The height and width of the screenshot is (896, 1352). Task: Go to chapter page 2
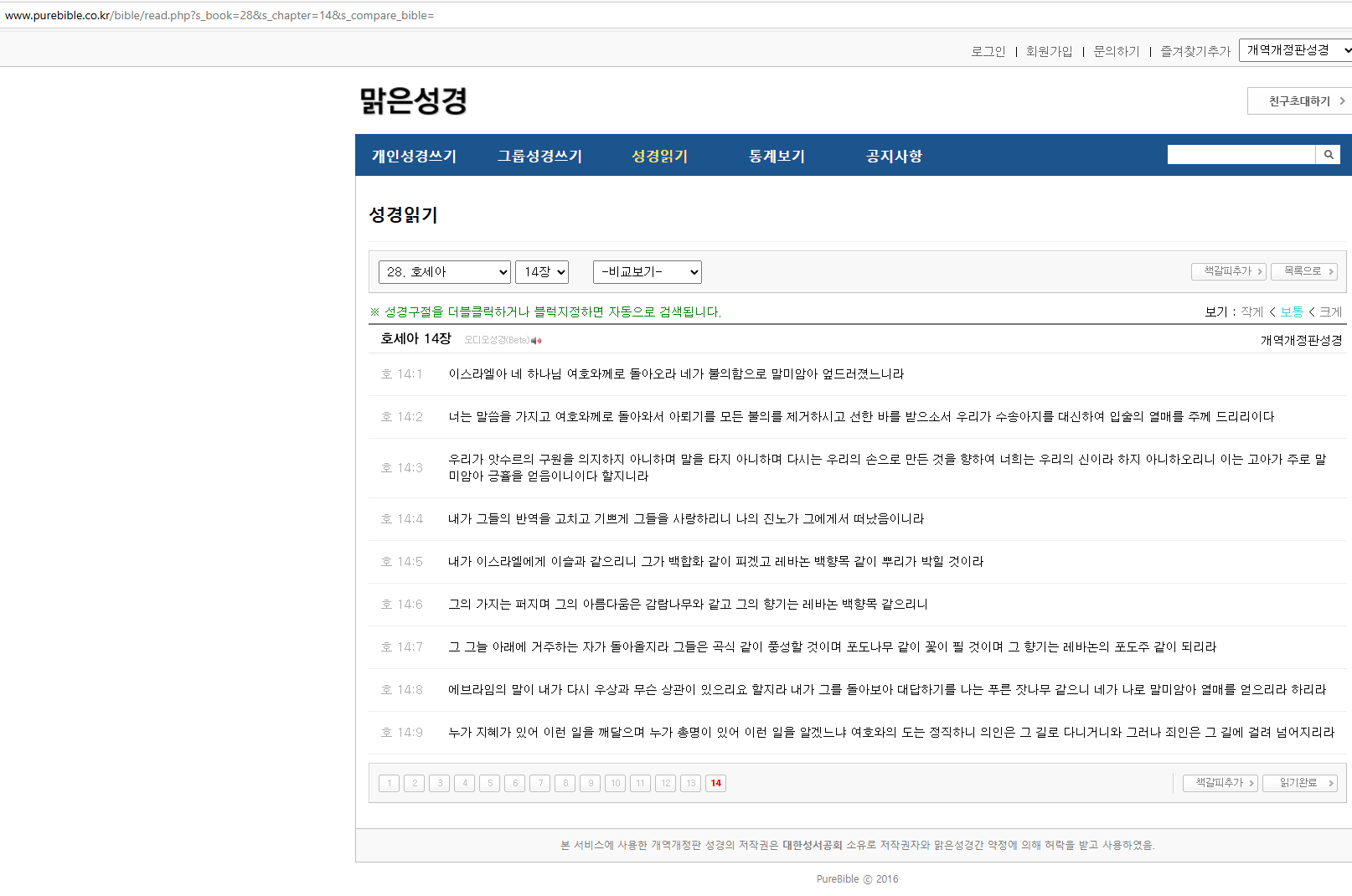415,783
